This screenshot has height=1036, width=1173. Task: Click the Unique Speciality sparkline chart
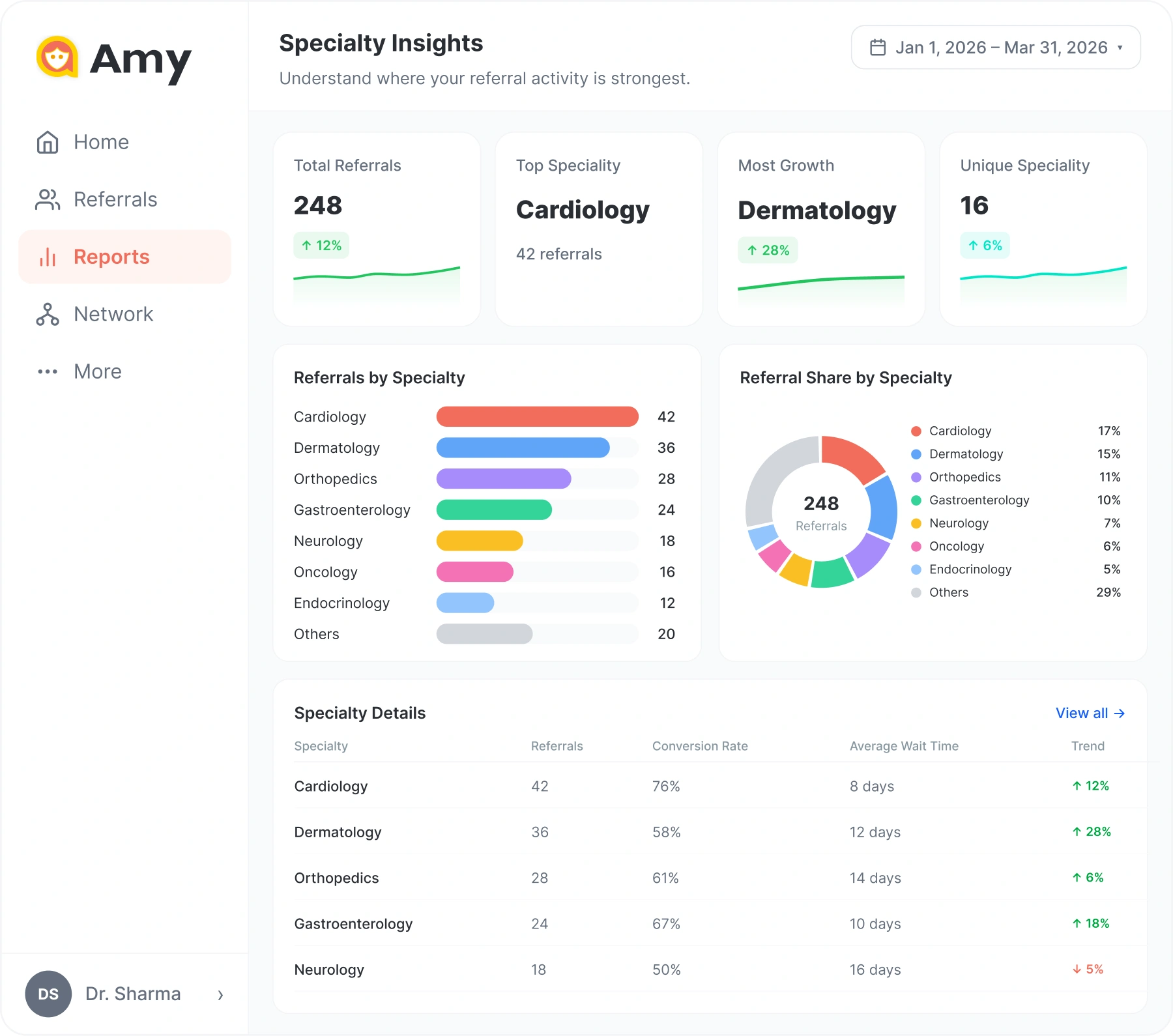coord(1043,284)
